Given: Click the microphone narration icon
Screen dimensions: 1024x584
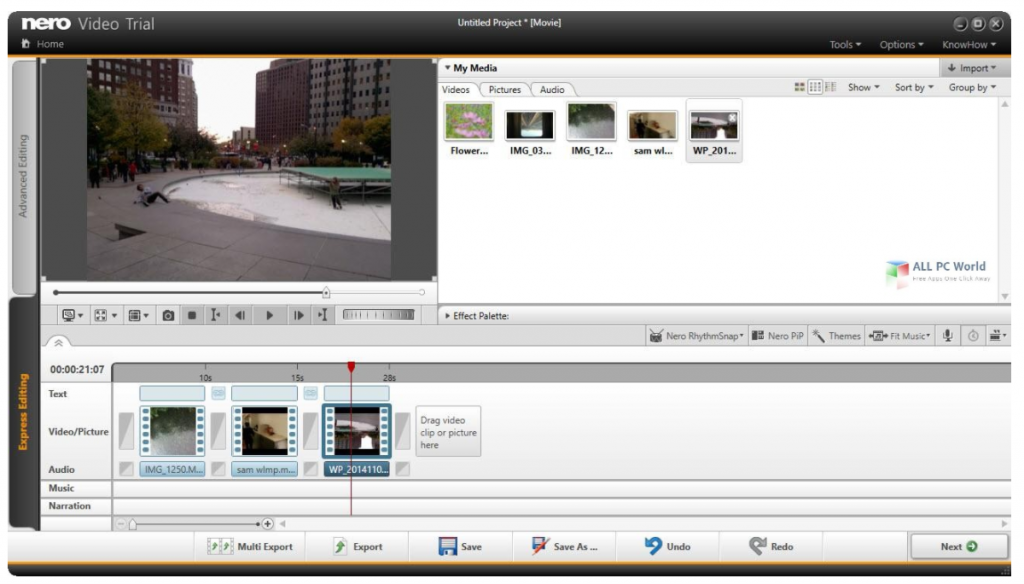Looking at the screenshot, I should 948,336.
